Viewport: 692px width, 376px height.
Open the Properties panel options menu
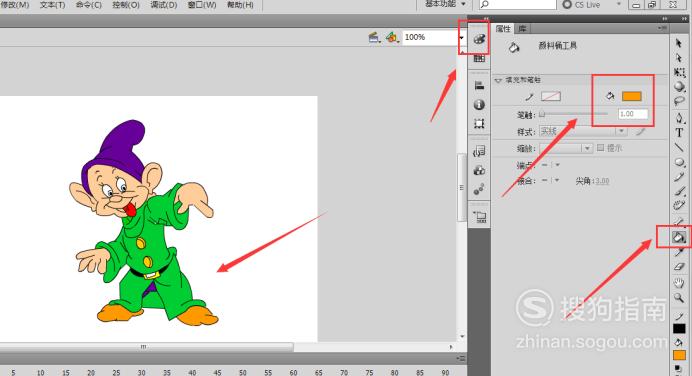tap(662, 28)
